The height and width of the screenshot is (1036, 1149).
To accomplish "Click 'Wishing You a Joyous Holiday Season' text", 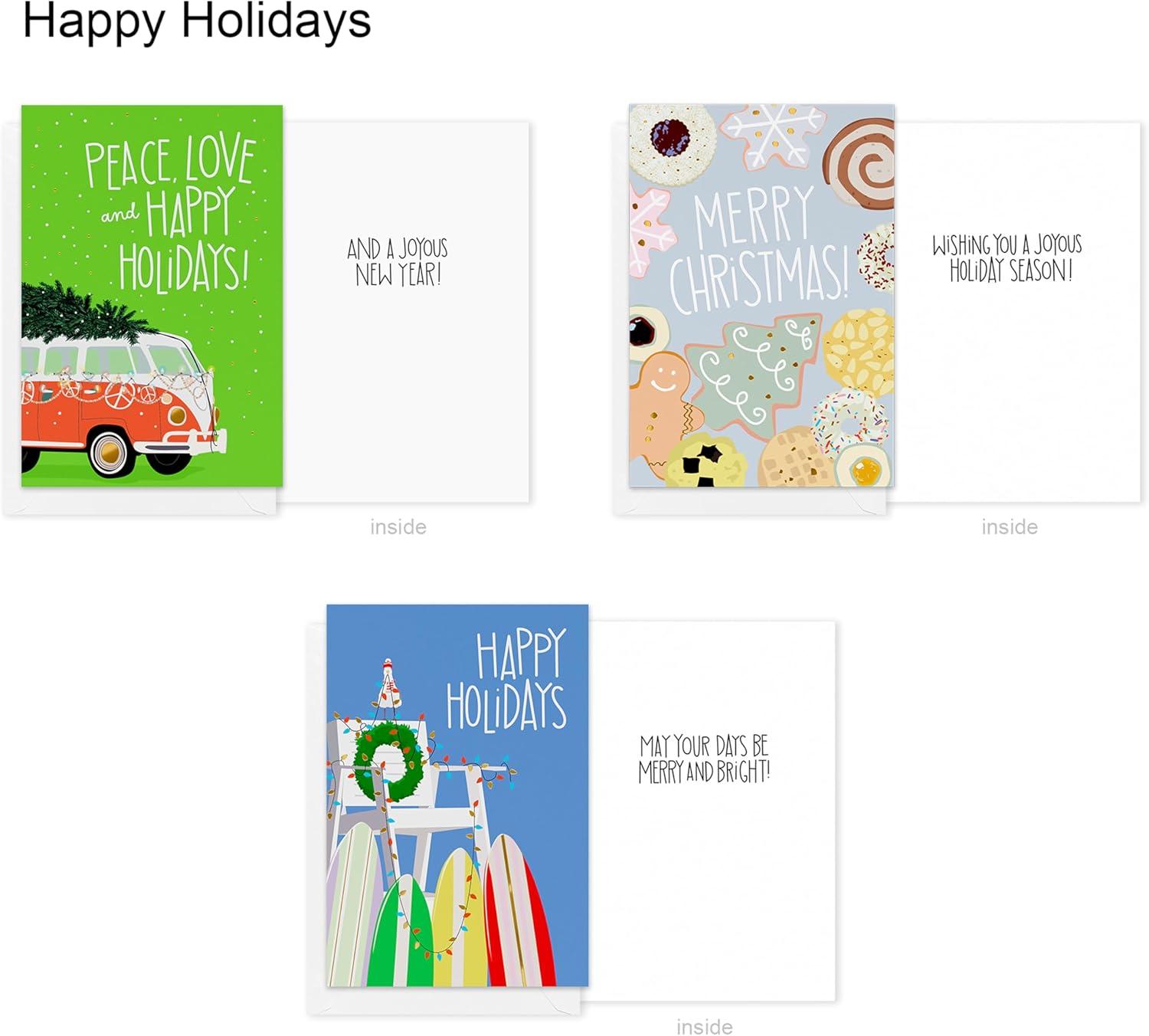I will (x=1007, y=258).
